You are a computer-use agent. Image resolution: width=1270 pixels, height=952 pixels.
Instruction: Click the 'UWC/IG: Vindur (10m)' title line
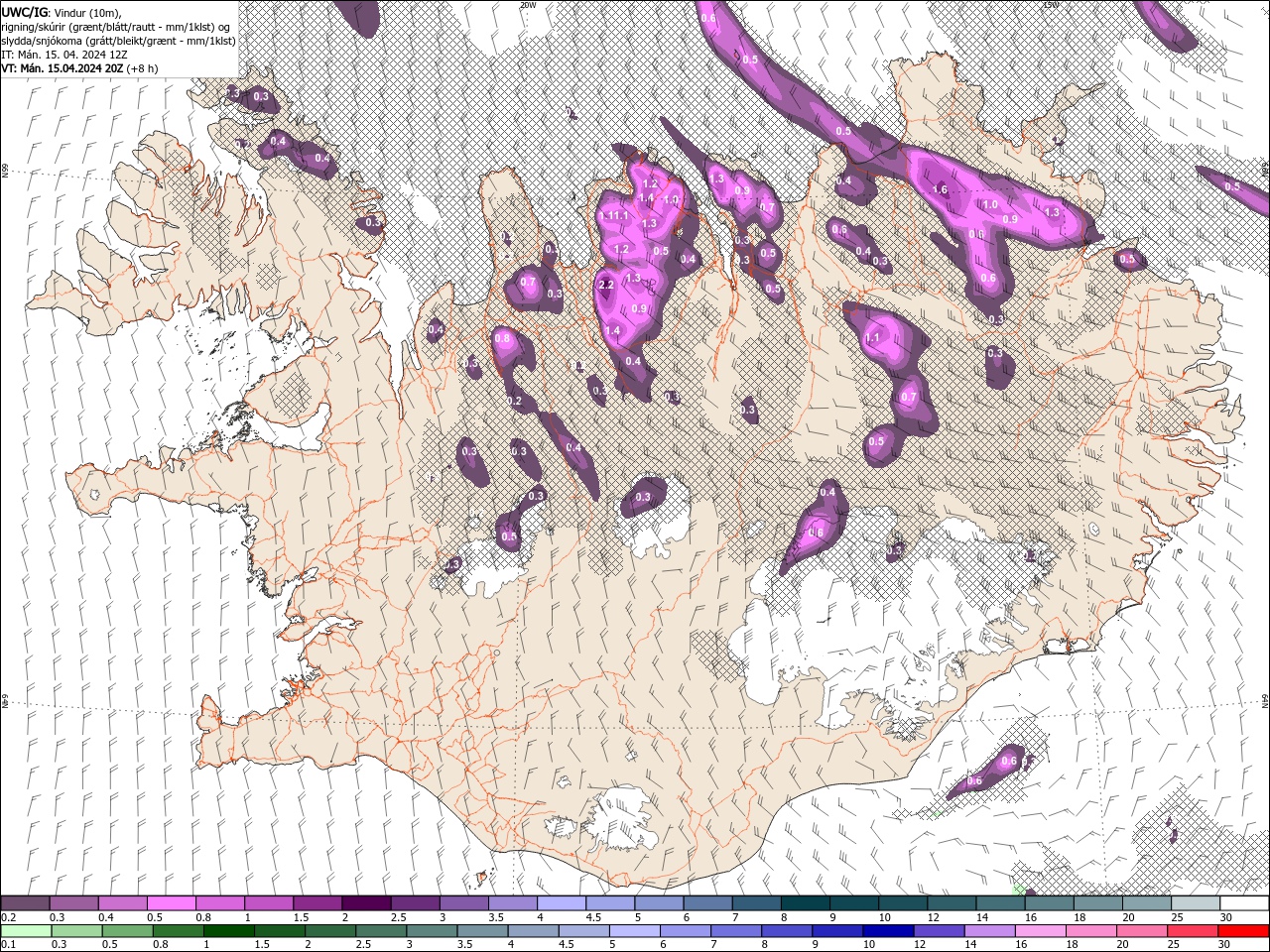[x=62, y=11]
